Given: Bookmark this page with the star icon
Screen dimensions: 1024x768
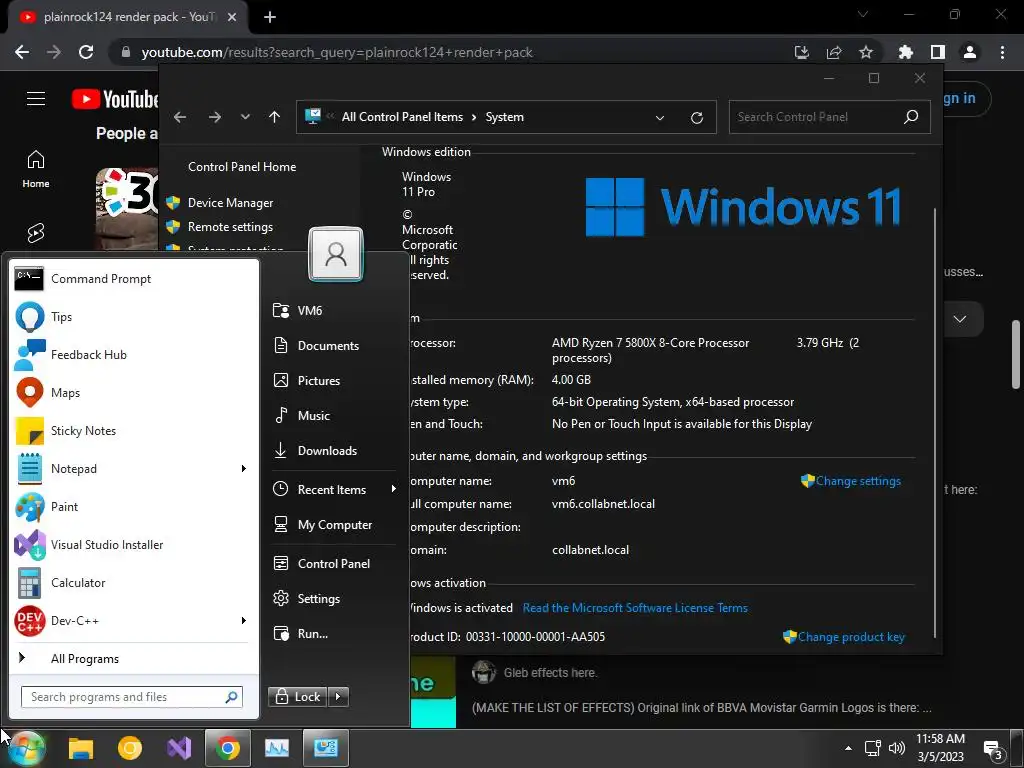Looking at the screenshot, I should pos(866,52).
